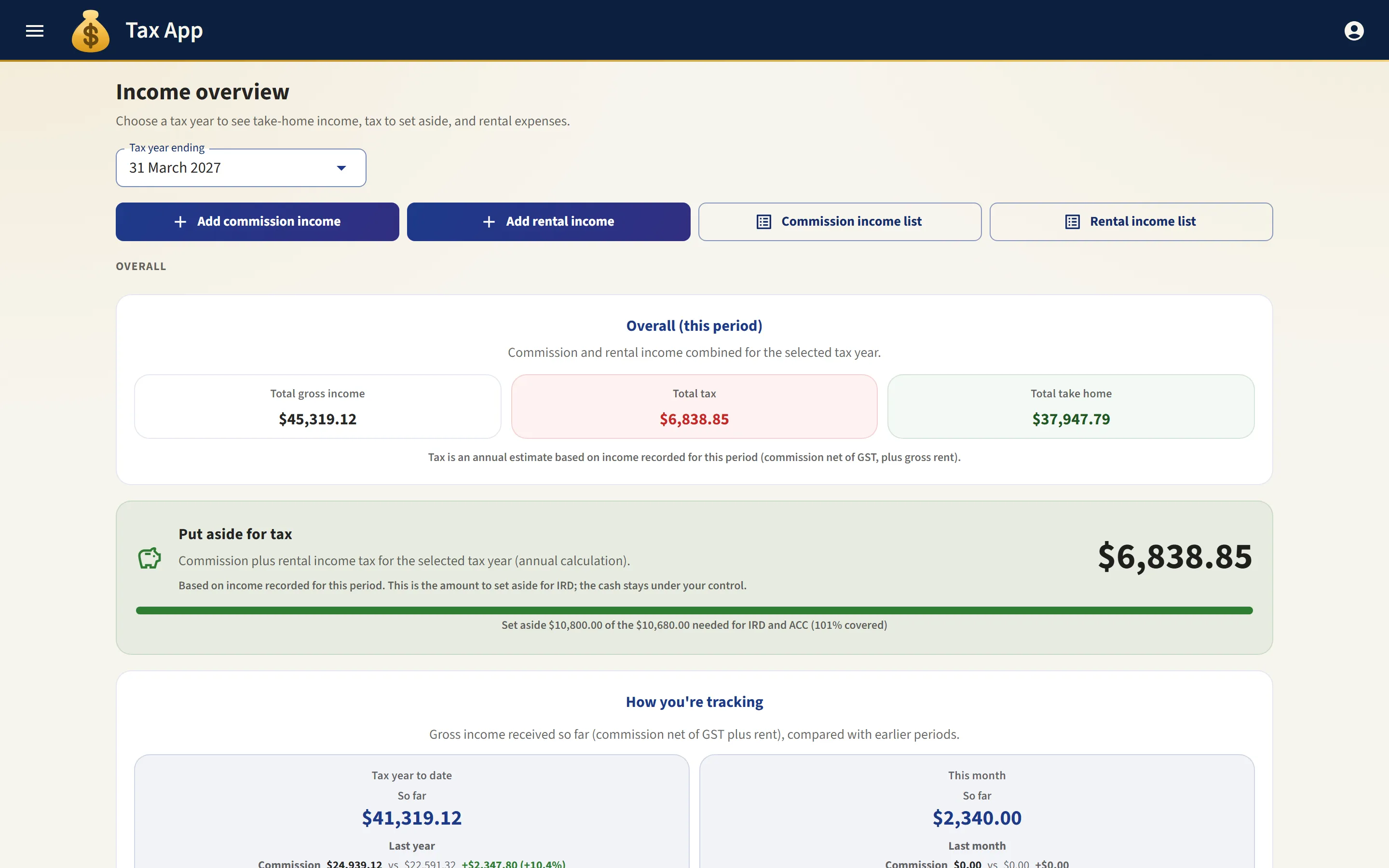This screenshot has width=1389, height=868.
Task: Click the Last year label in tracking card
Action: 411,846
